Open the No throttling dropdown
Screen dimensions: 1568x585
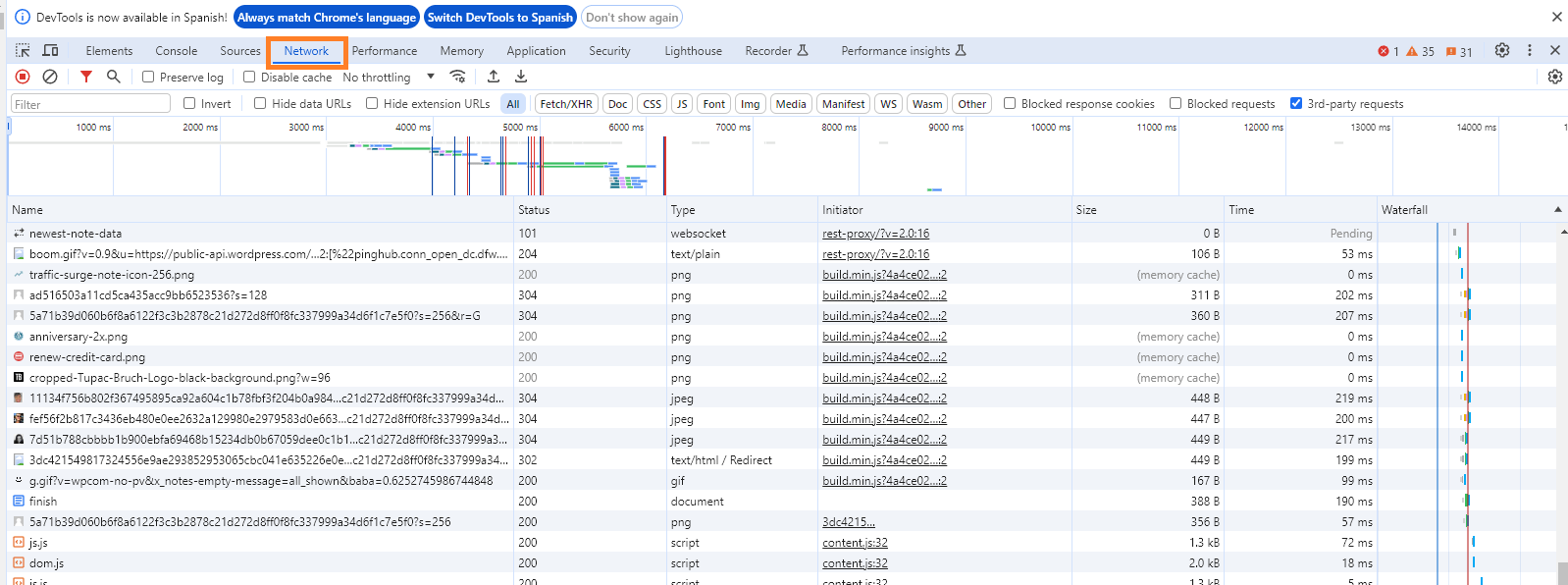[x=388, y=77]
